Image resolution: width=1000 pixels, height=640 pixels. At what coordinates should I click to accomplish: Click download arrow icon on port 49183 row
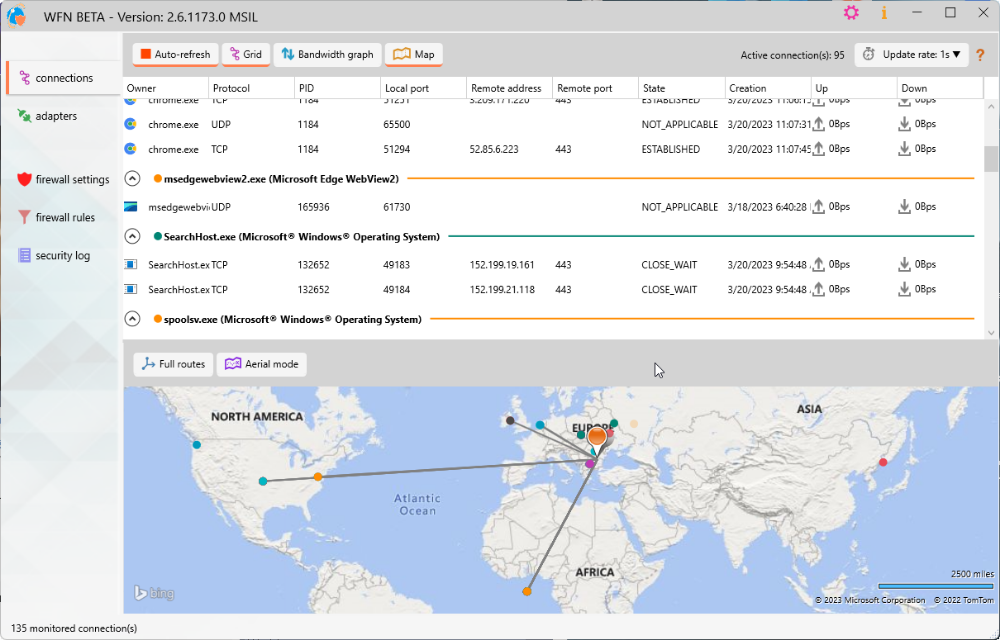904,264
